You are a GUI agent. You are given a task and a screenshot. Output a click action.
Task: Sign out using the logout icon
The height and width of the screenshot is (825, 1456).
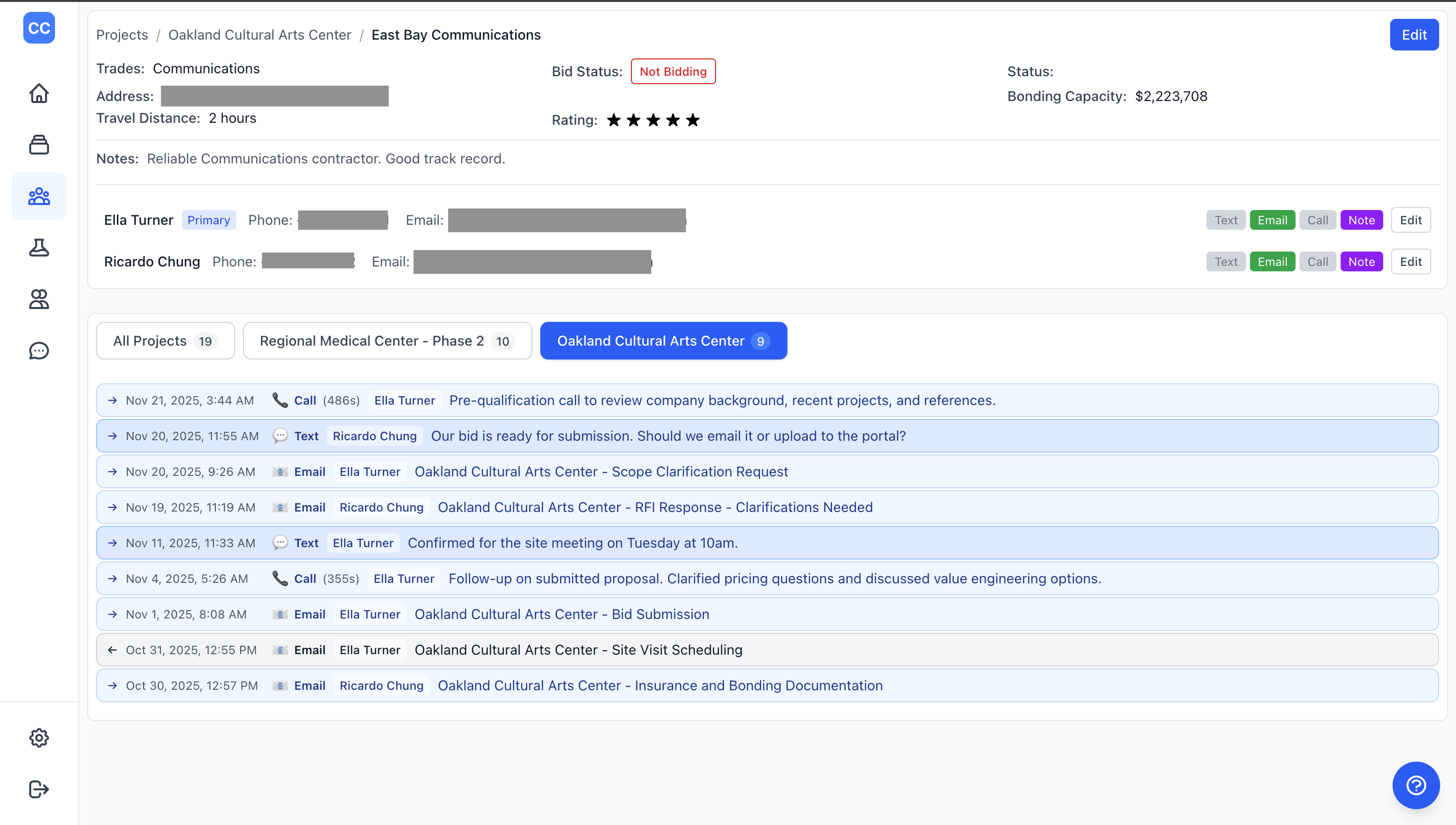coord(39,789)
